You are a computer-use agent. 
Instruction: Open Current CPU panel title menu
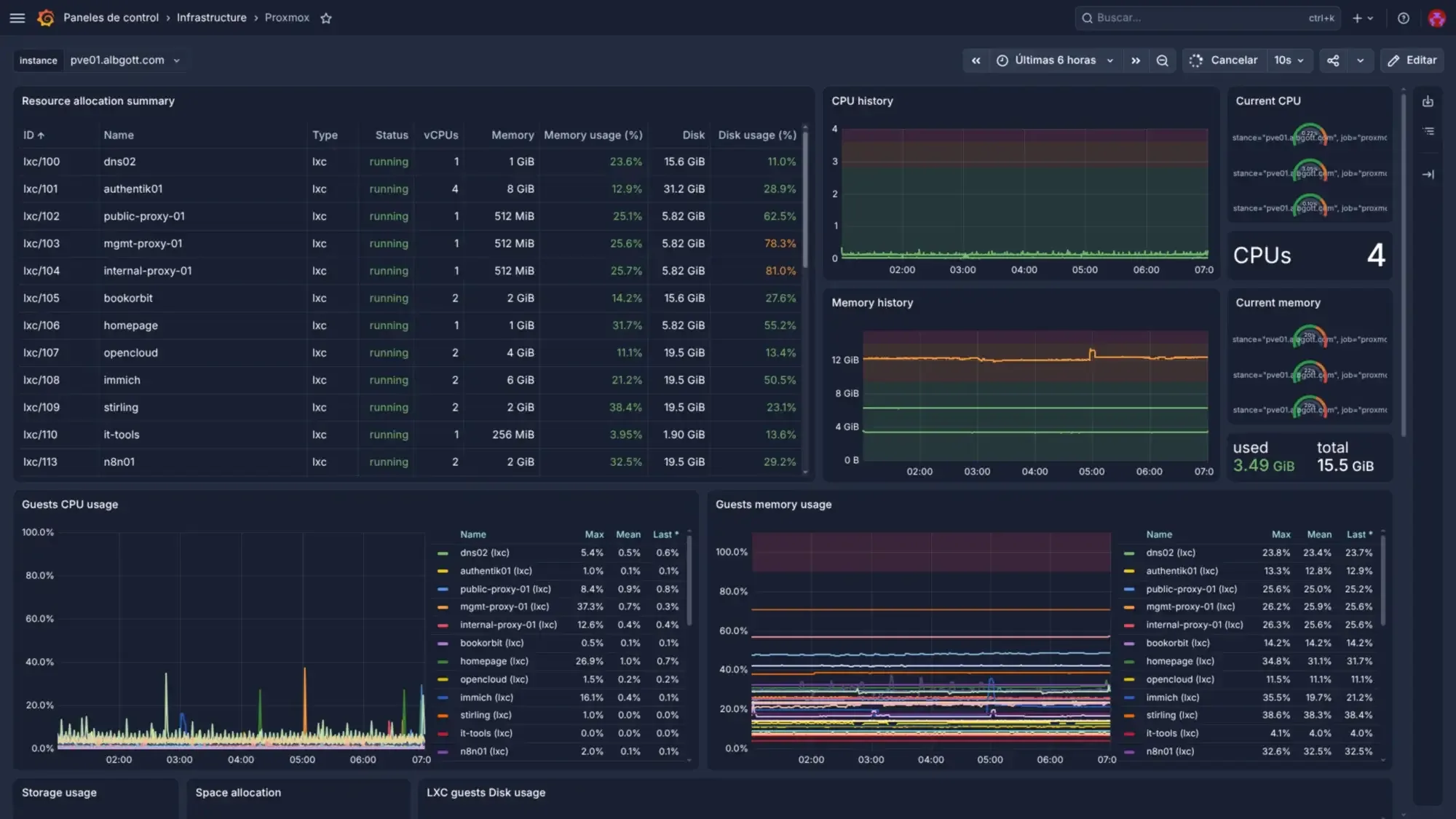[1267, 101]
